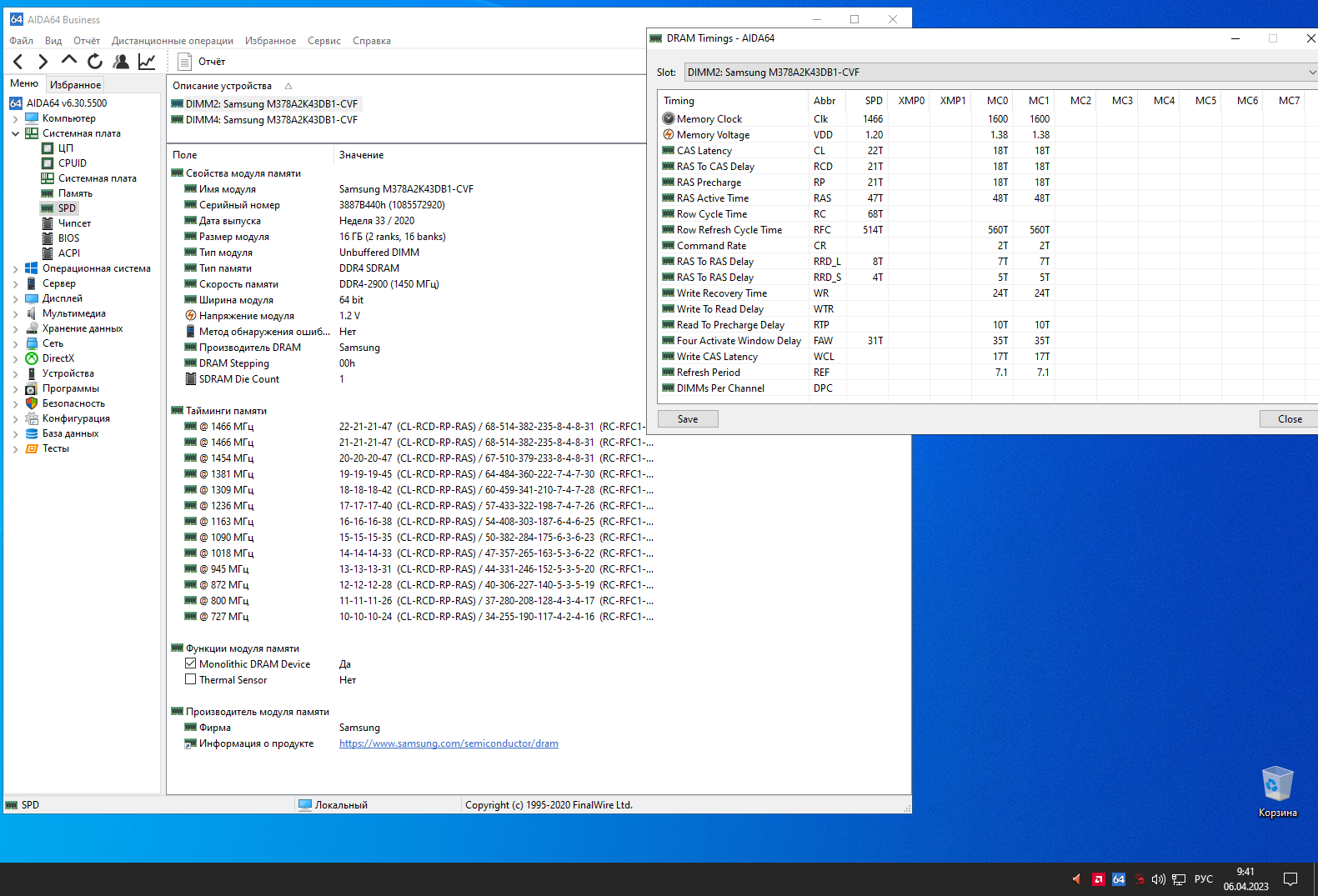Open the Файл menu

pos(22,41)
